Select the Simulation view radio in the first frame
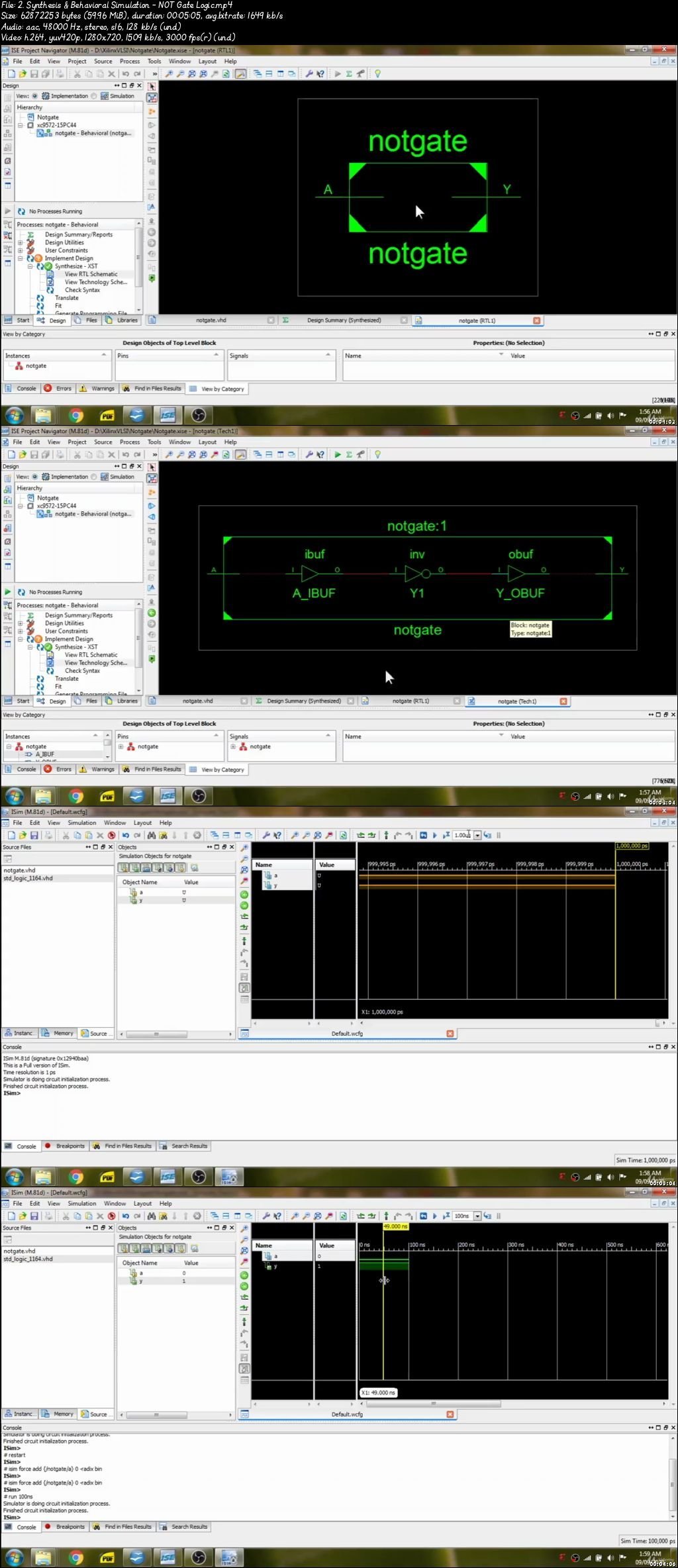Screen dimensions: 678x1568 pos(94,96)
